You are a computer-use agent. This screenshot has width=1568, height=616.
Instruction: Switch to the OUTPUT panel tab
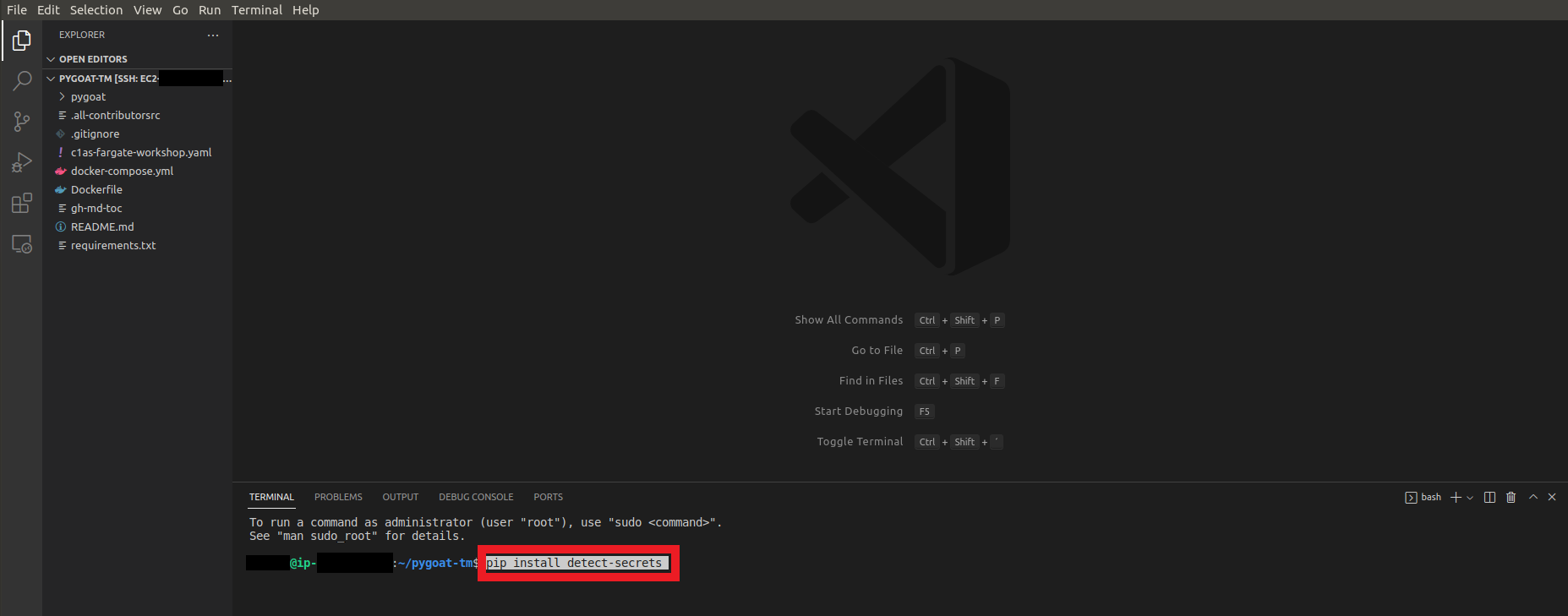coord(401,497)
